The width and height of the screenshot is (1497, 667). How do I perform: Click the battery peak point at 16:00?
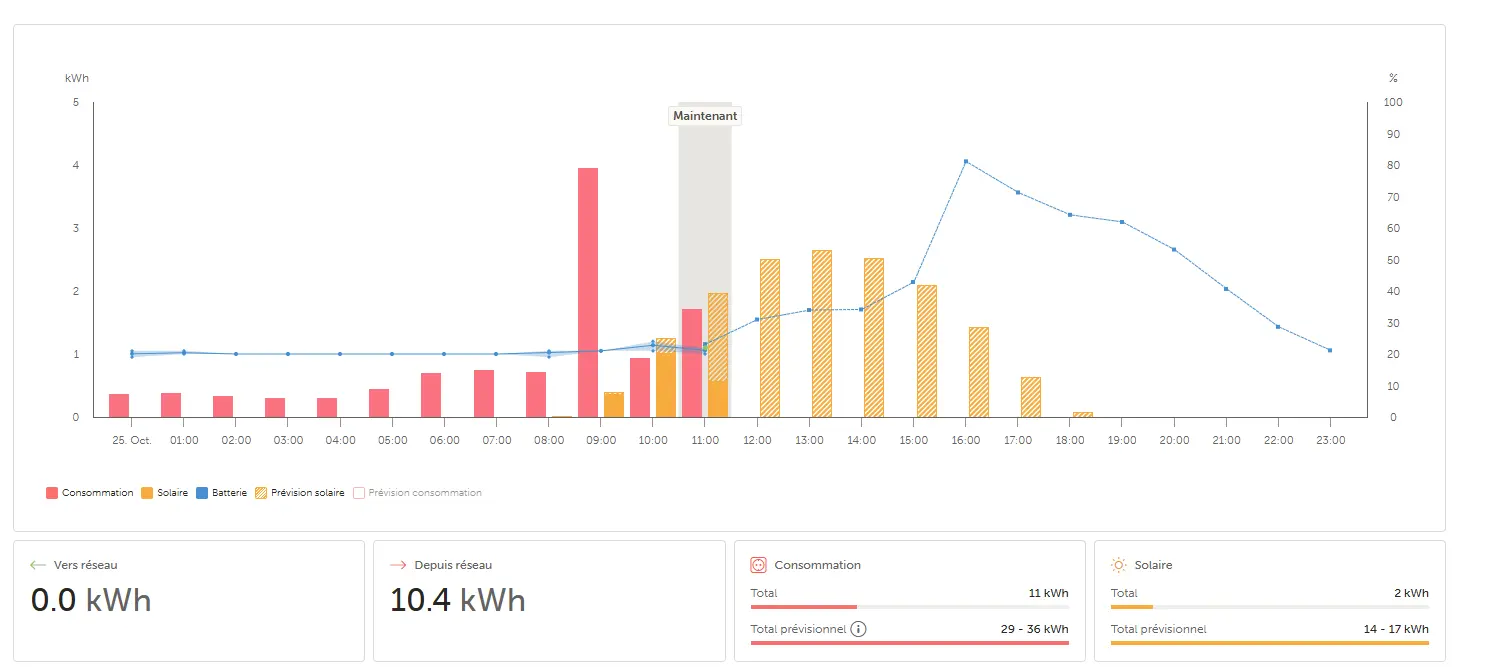966,161
